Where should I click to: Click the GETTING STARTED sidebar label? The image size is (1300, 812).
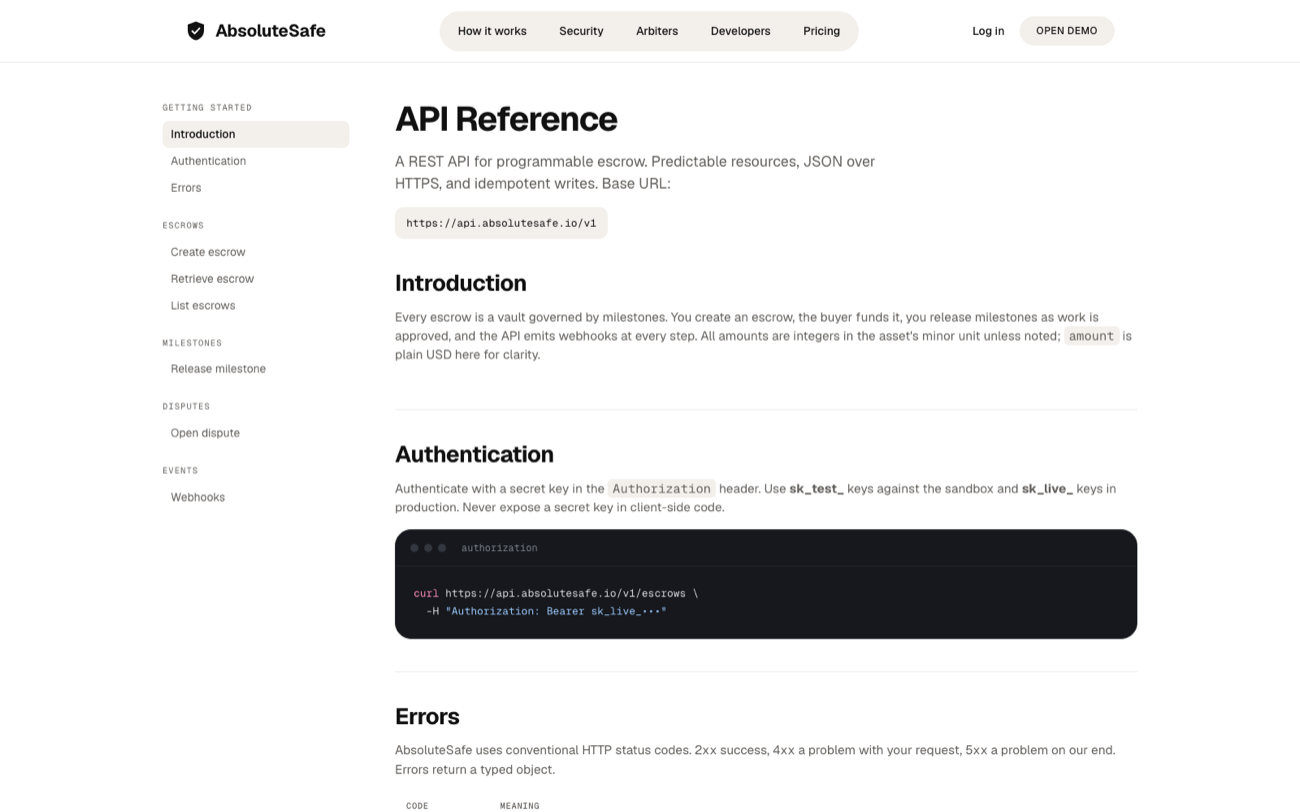click(x=207, y=108)
